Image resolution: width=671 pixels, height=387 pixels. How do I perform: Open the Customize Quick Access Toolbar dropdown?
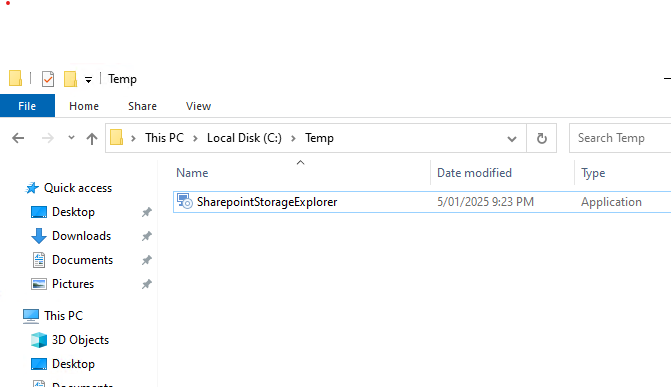[88, 80]
